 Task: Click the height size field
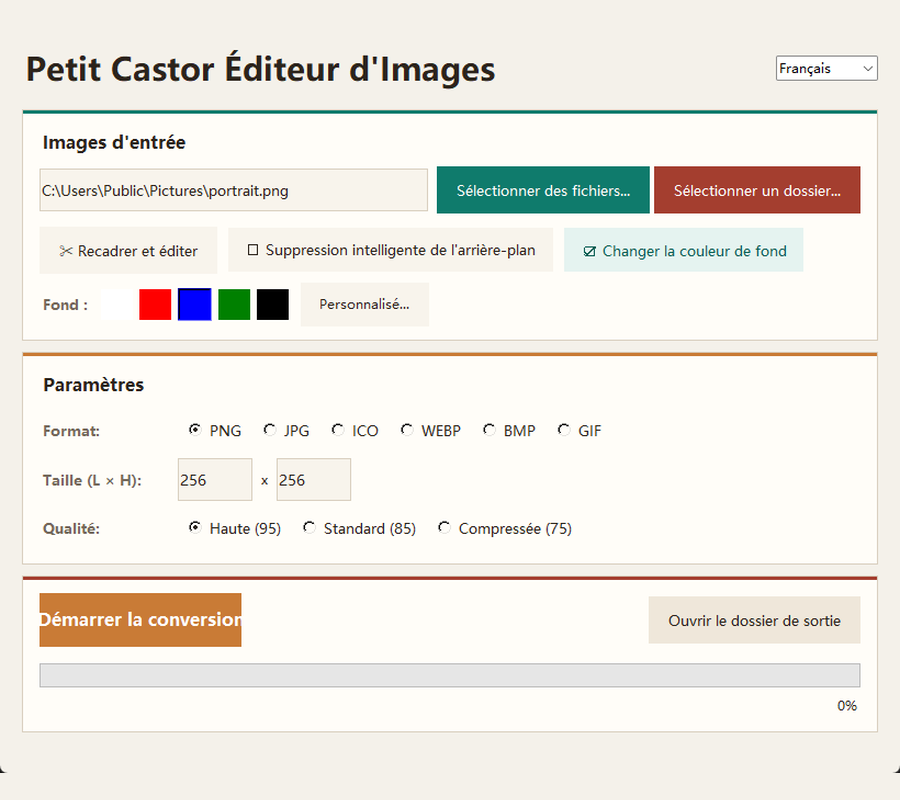tap(313, 480)
